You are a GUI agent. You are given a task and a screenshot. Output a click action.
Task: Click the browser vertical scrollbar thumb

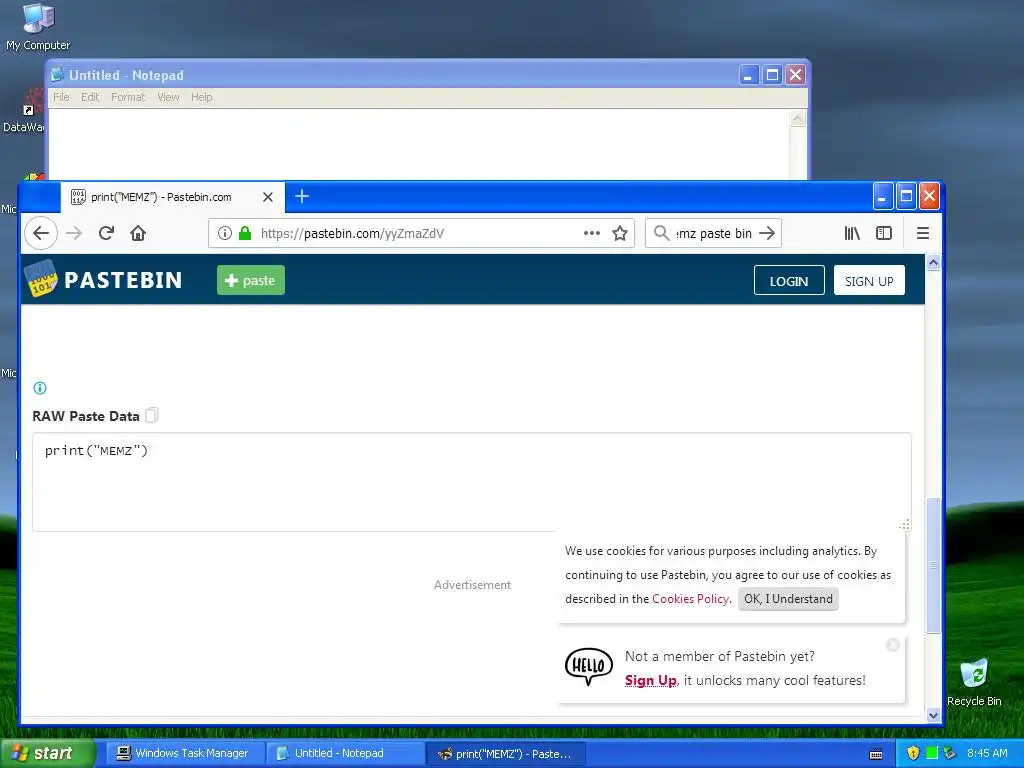[x=933, y=565]
